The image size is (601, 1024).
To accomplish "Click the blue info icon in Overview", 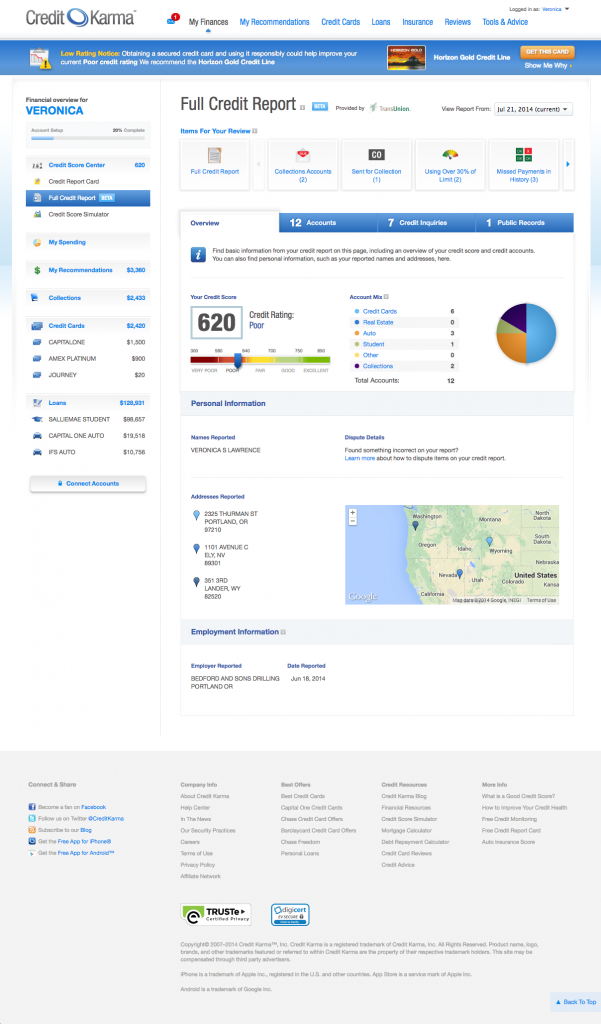I will [x=198, y=255].
